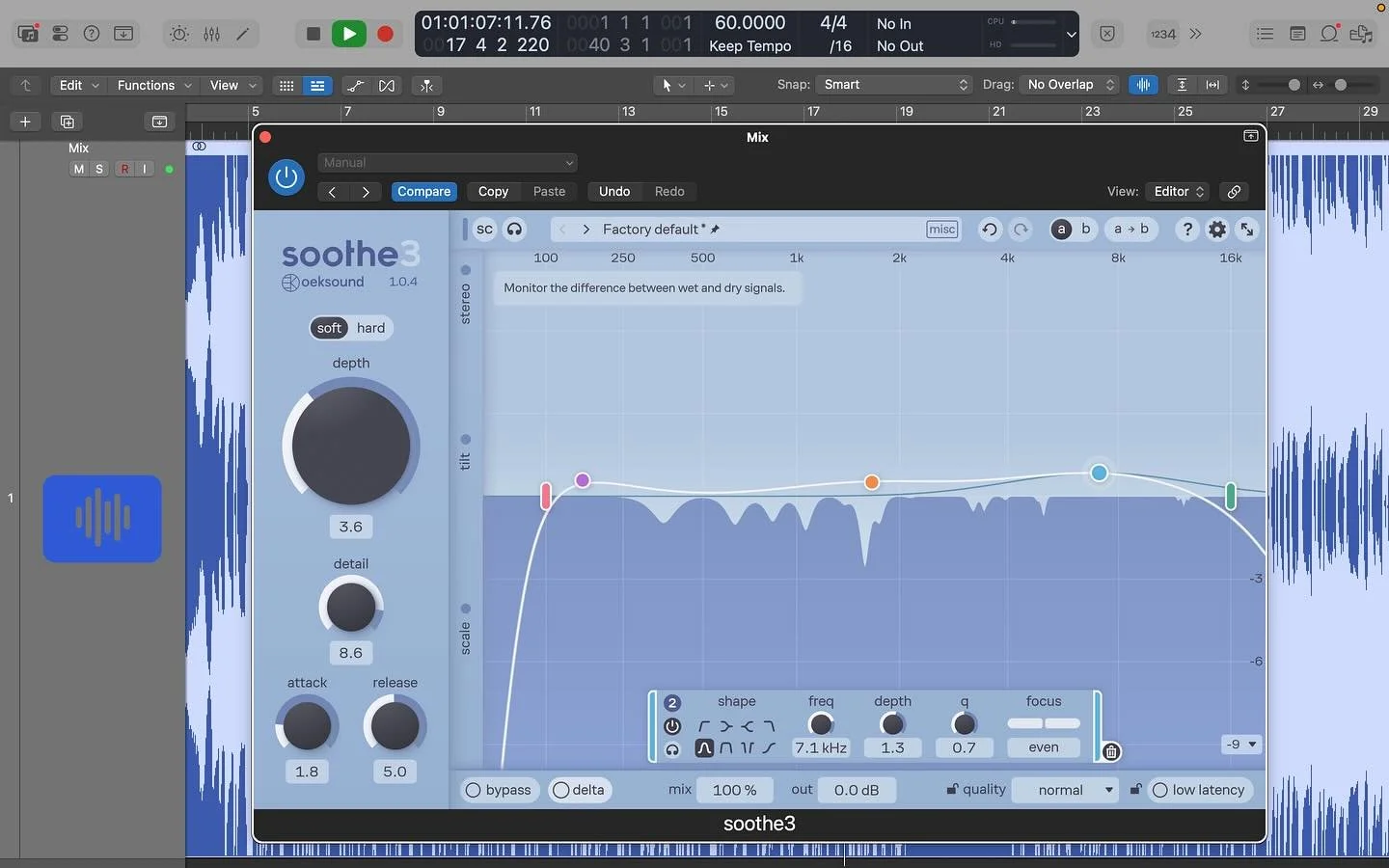Toggle the count-in 1234 button
The width and height of the screenshot is (1389, 868).
pyautogui.click(x=1163, y=34)
